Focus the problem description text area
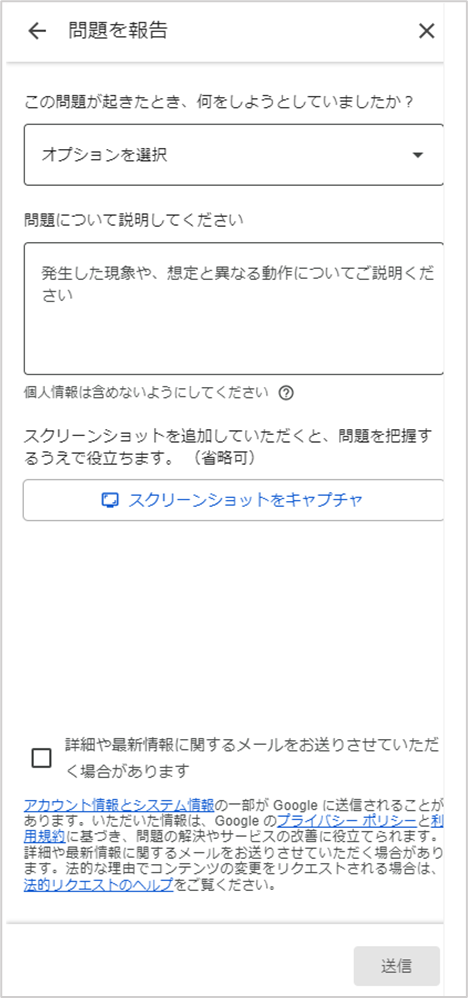Image resolution: width=468 pixels, height=998 pixels. pos(234,308)
